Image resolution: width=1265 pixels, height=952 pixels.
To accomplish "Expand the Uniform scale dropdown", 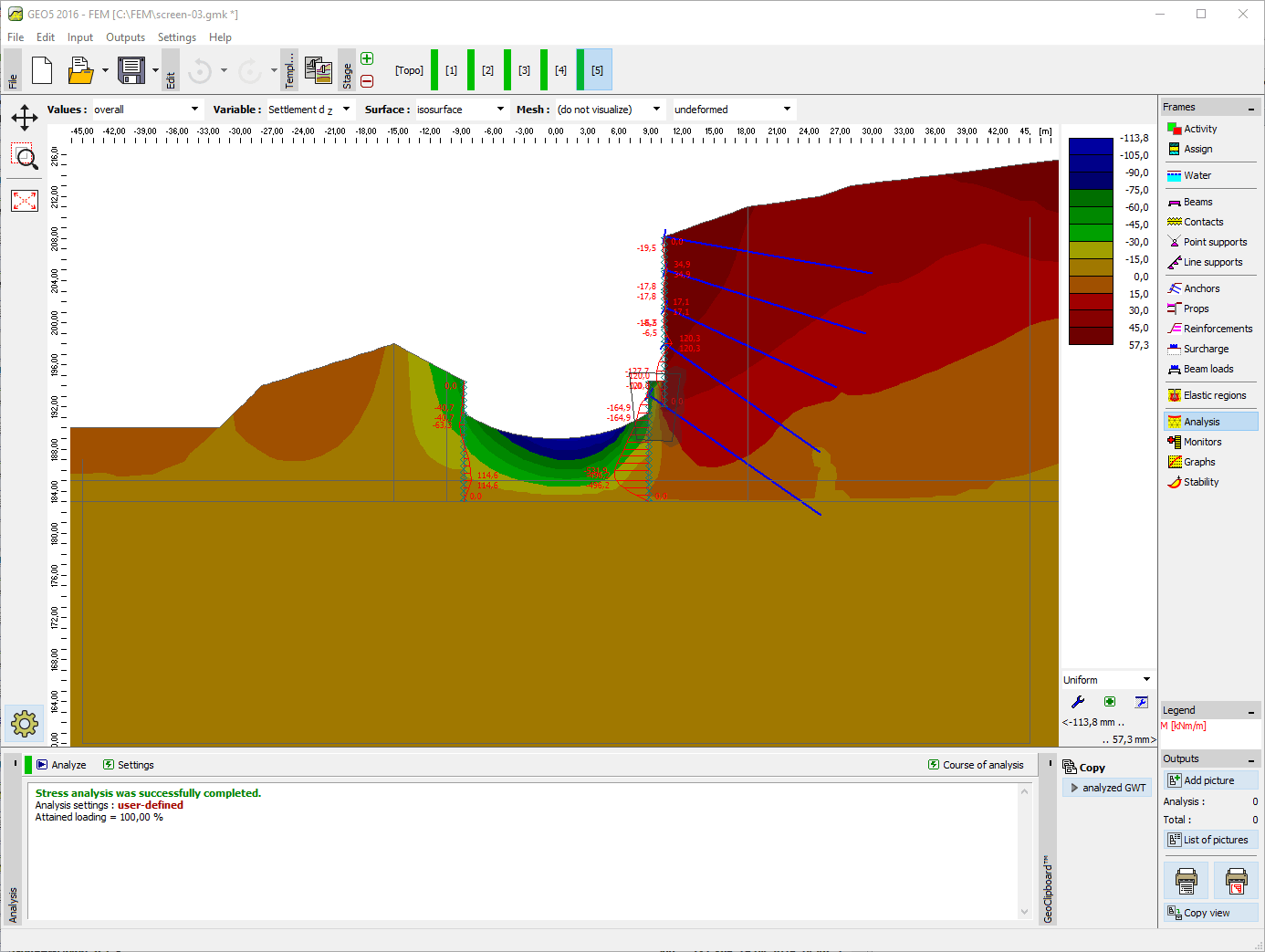I will [x=1145, y=678].
